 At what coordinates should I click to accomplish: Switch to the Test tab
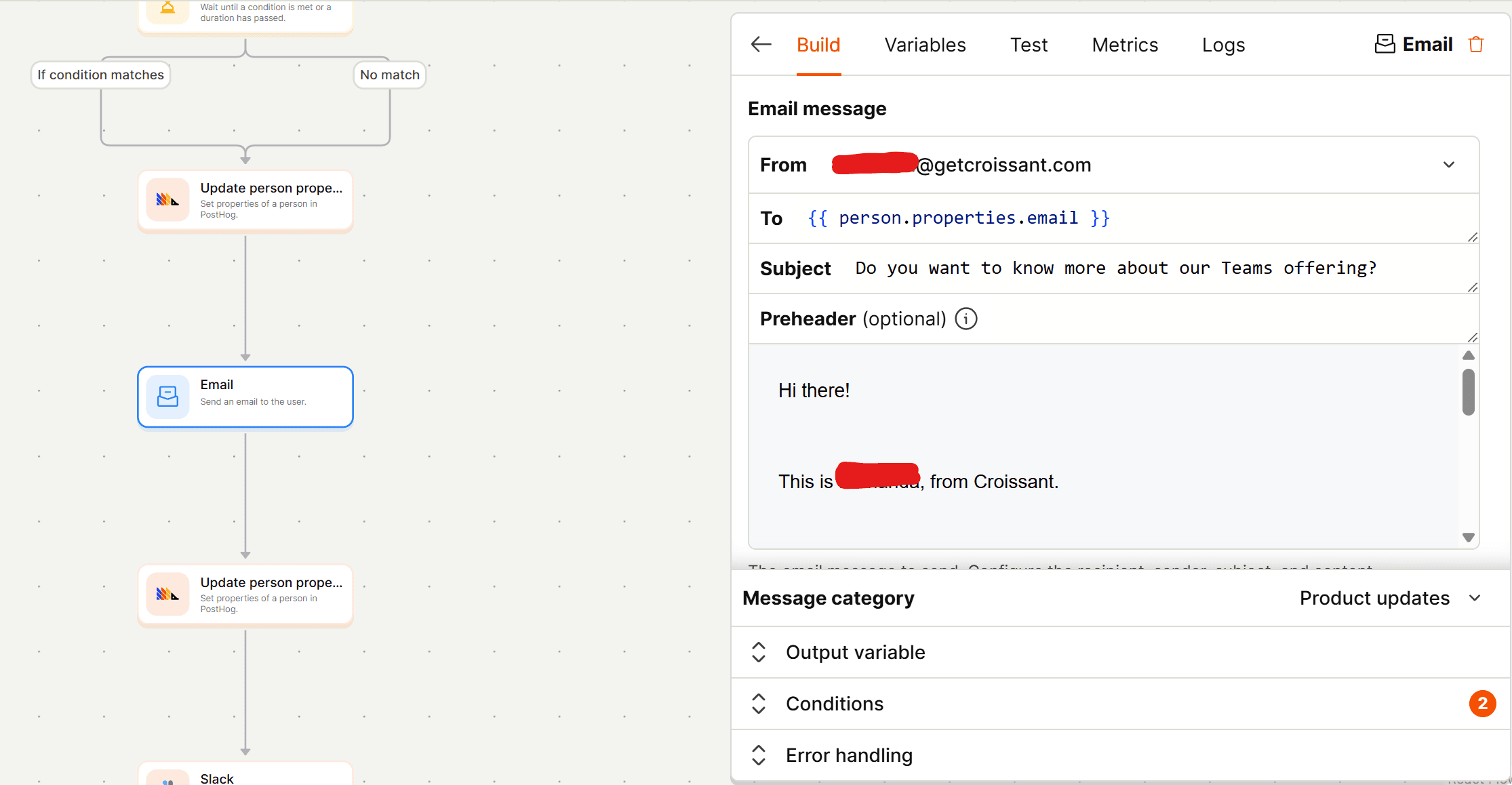point(1029,44)
